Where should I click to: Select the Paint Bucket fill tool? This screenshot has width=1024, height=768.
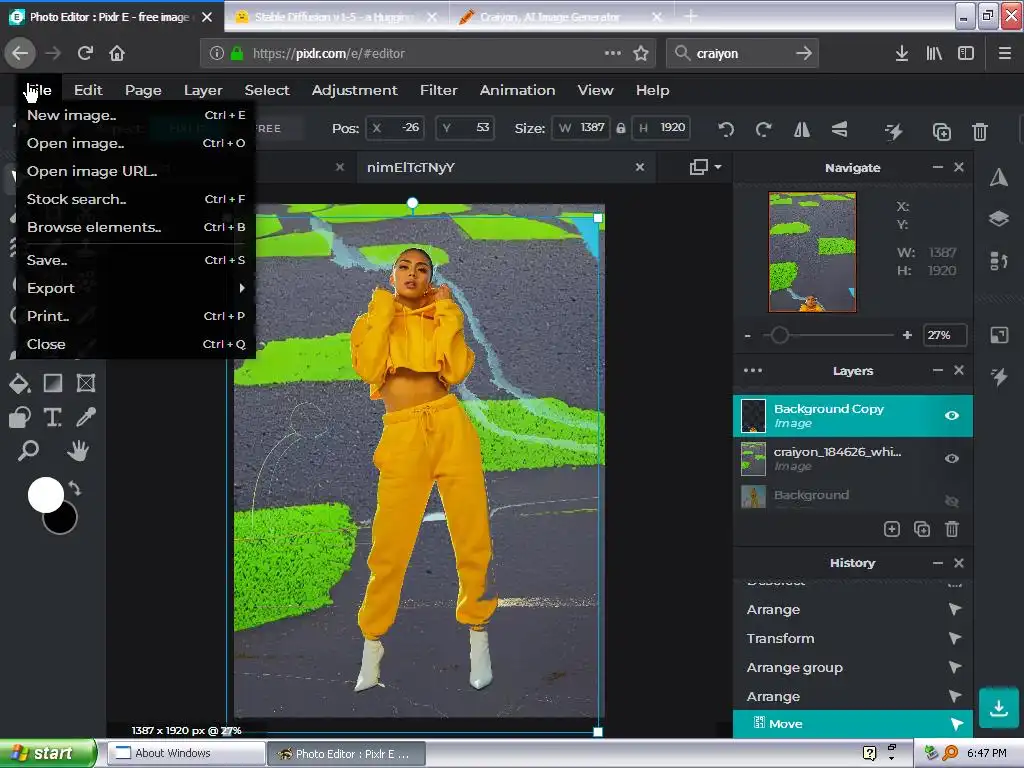19,383
